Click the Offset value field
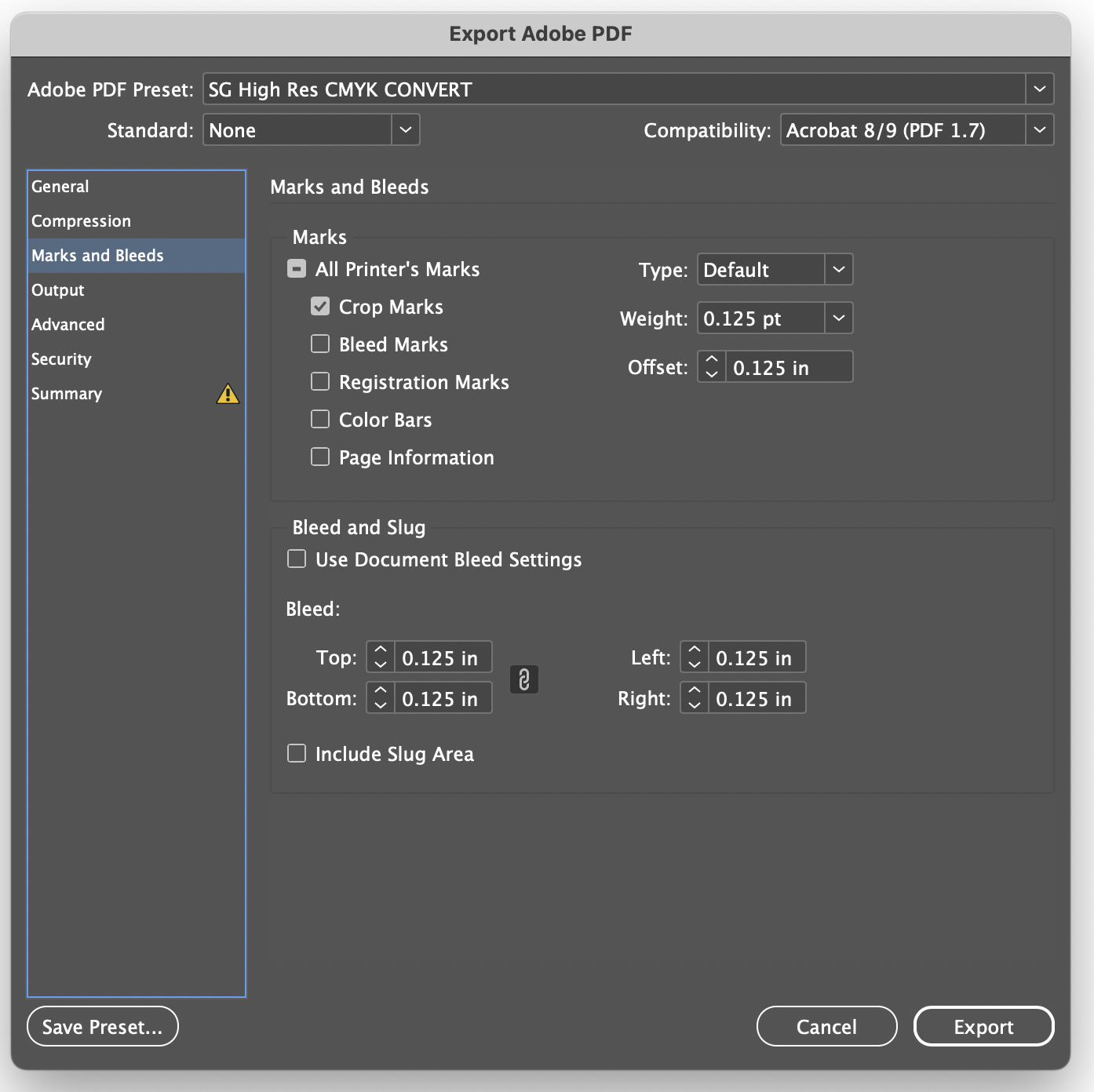 (790, 367)
